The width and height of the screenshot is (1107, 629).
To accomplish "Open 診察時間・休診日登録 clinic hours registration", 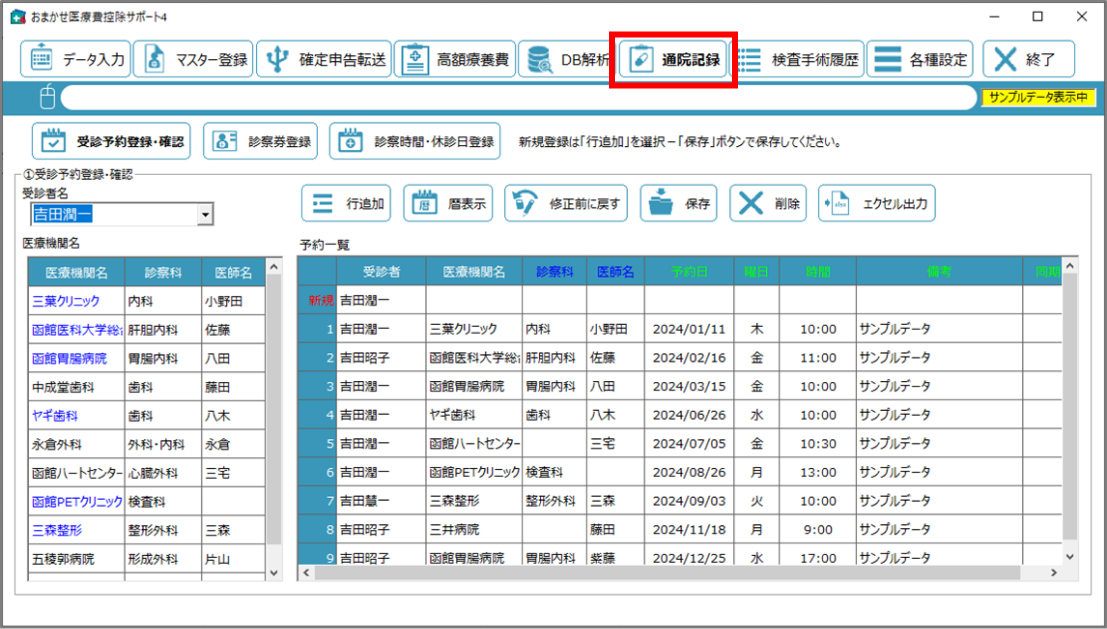I will (x=411, y=140).
